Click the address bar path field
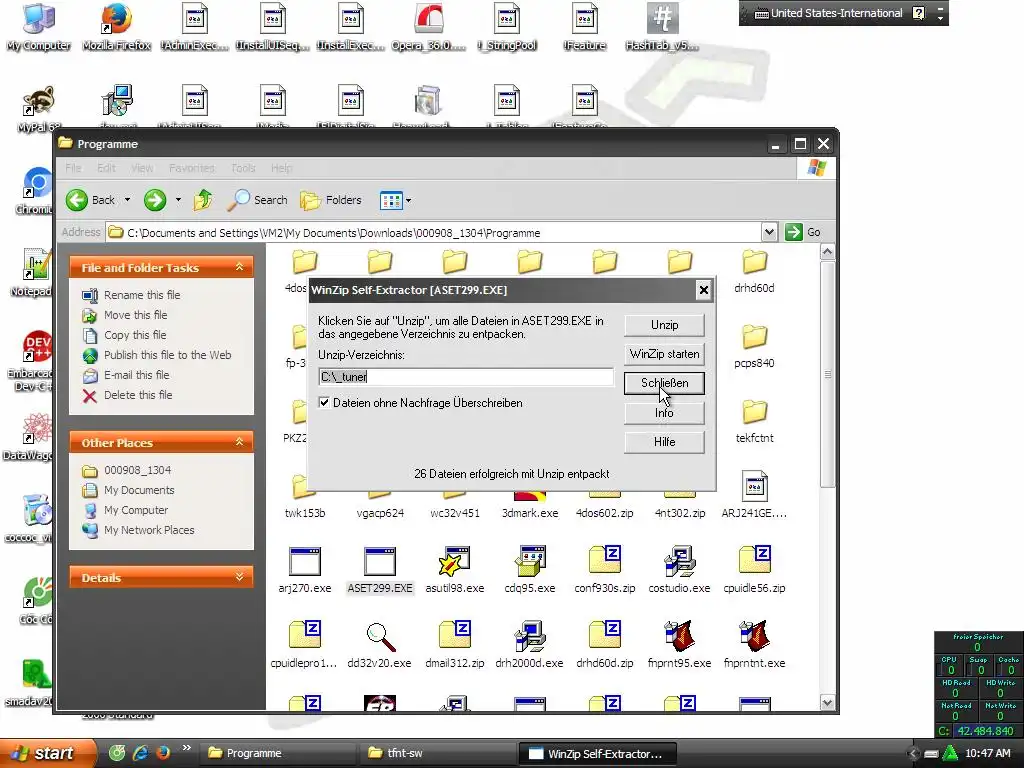The height and width of the screenshot is (768, 1024). [x=434, y=232]
